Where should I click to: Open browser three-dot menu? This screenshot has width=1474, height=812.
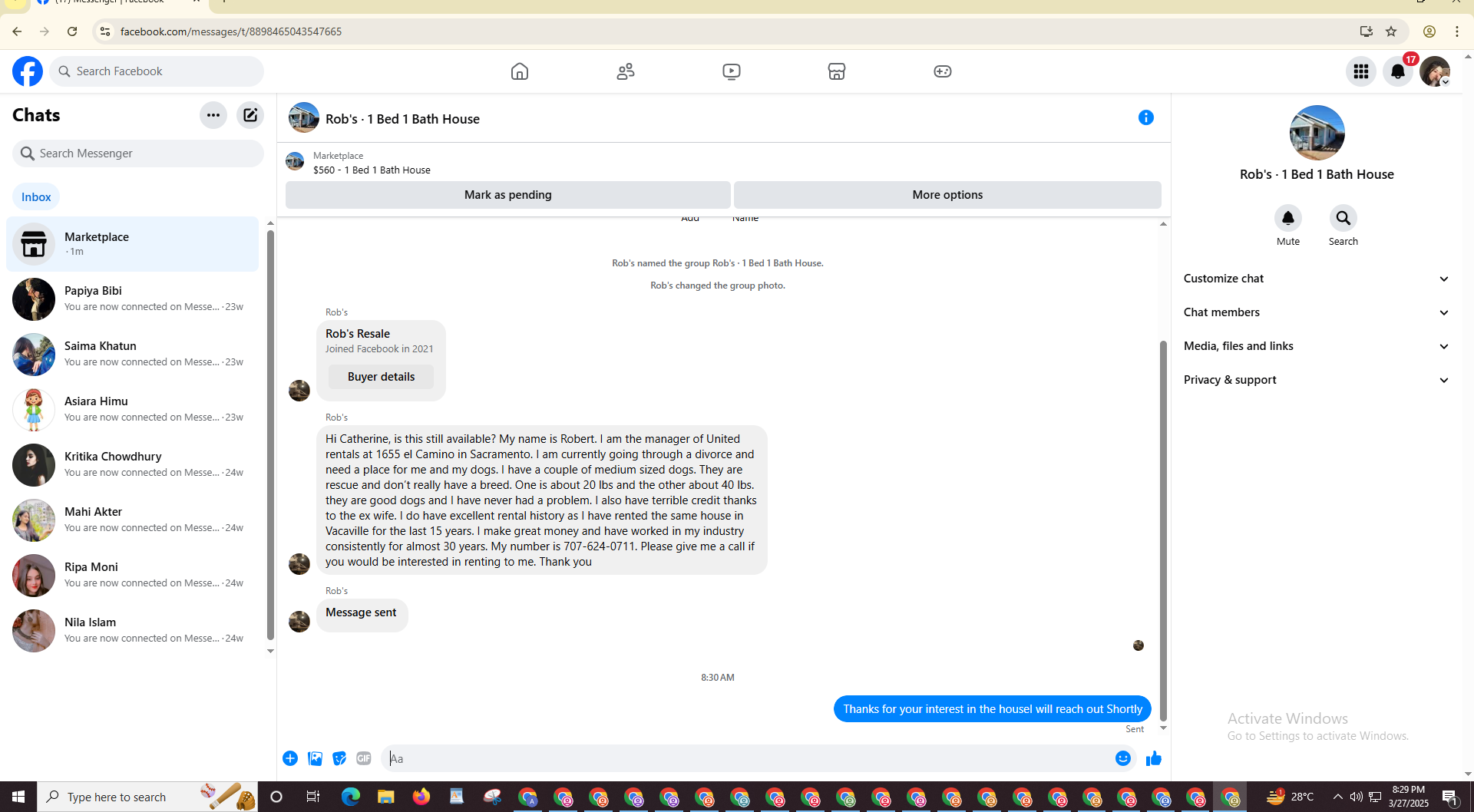(x=1457, y=31)
